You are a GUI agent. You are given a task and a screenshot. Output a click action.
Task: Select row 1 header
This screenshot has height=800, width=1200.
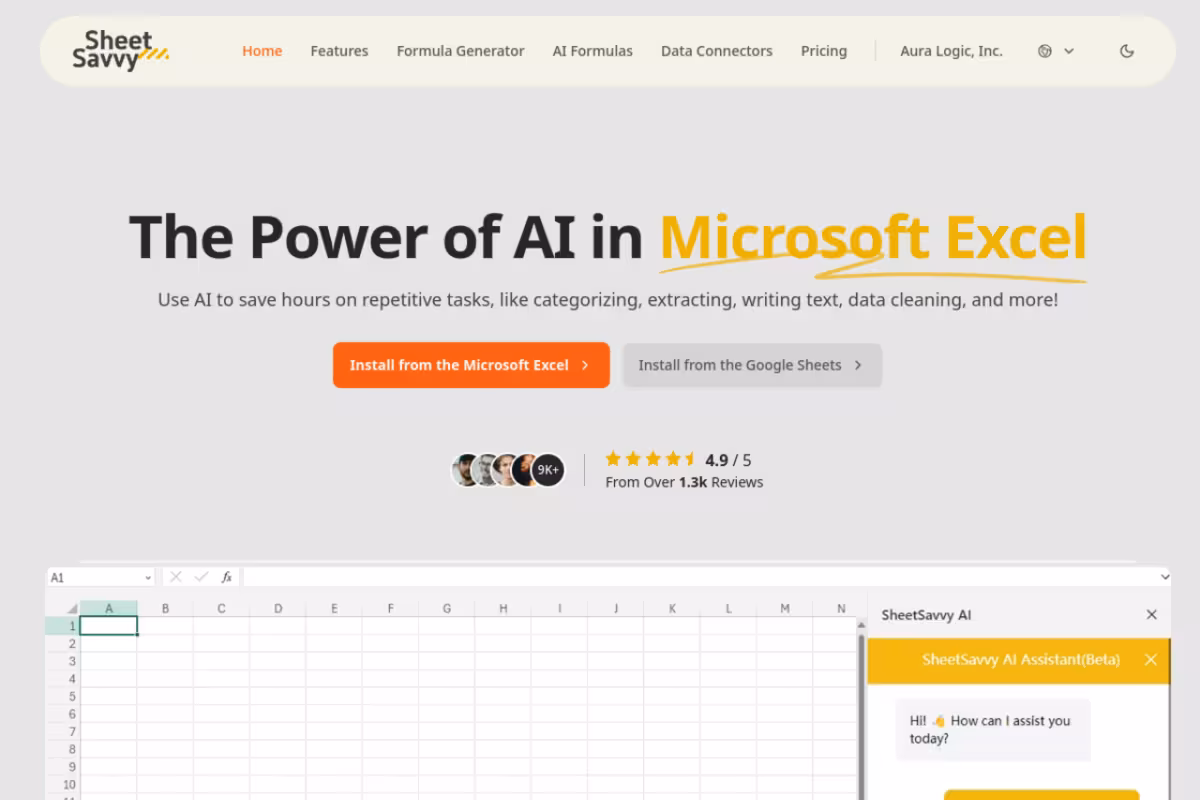[x=63, y=626]
